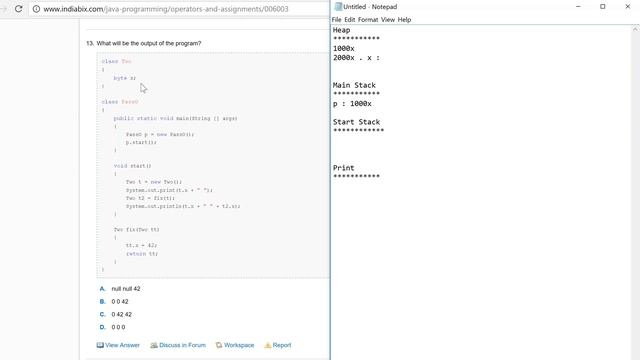The width and height of the screenshot is (640, 360).
Task: Click 'p.start();' code line
Action: (141, 142)
